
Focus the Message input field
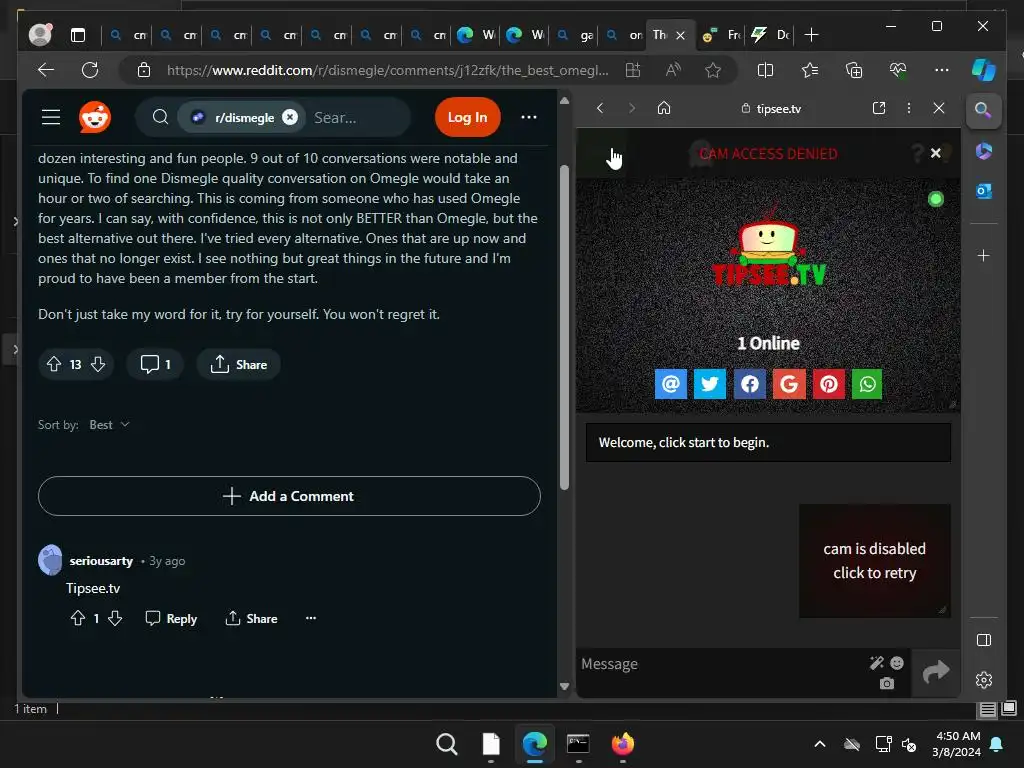tap(722, 664)
